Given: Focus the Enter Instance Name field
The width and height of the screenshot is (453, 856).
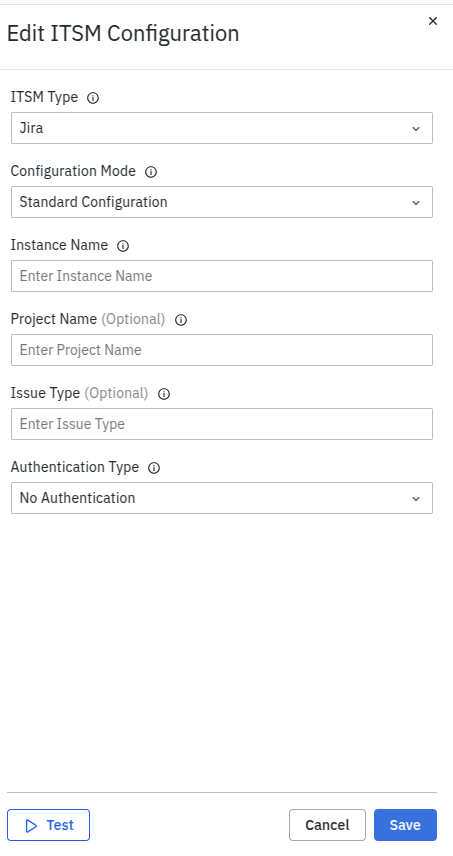Looking at the screenshot, I should click(222, 276).
